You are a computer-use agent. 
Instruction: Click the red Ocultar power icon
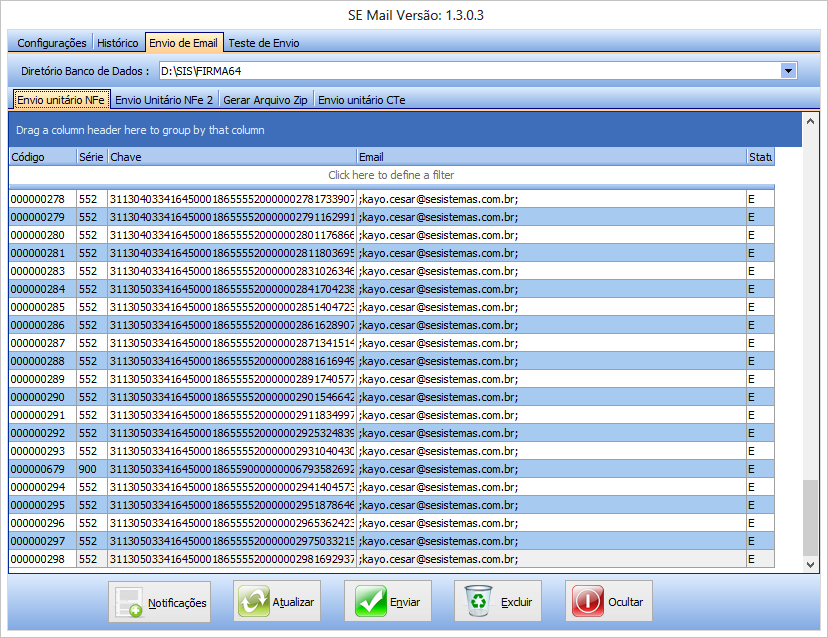[589, 602]
